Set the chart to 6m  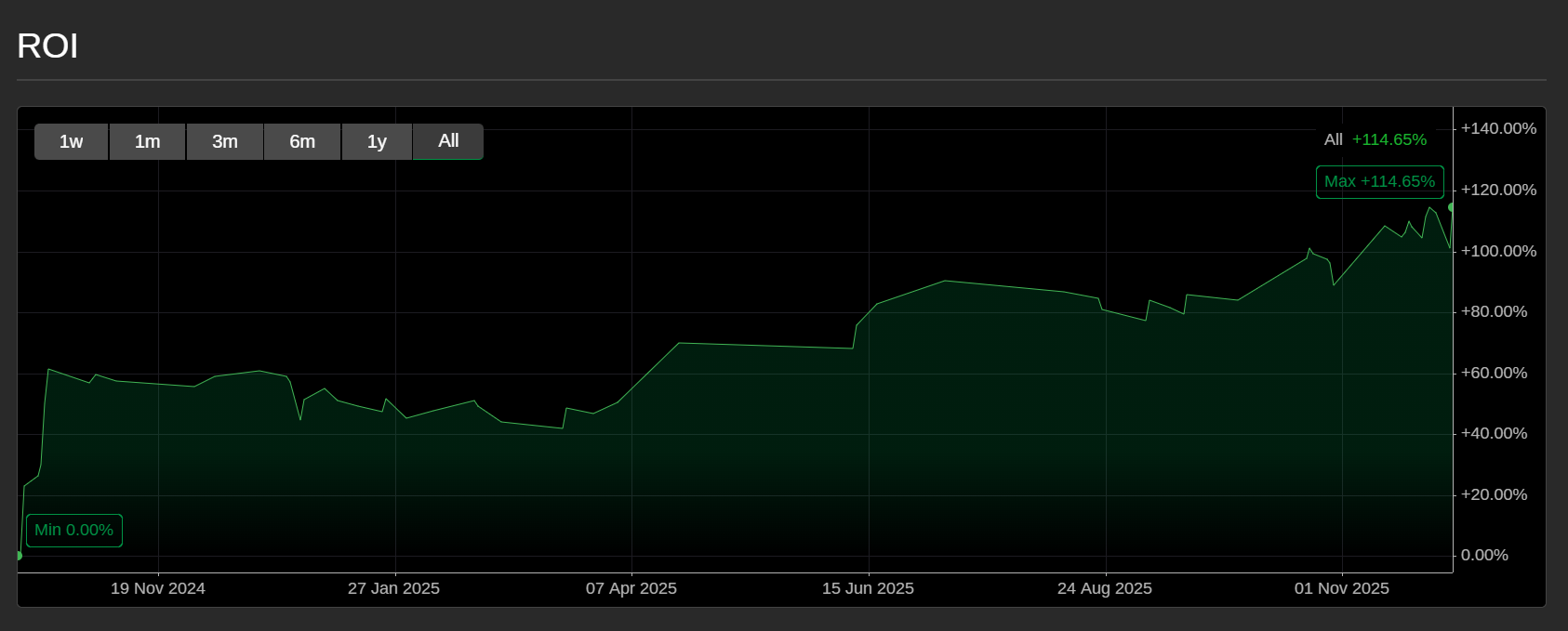[302, 141]
